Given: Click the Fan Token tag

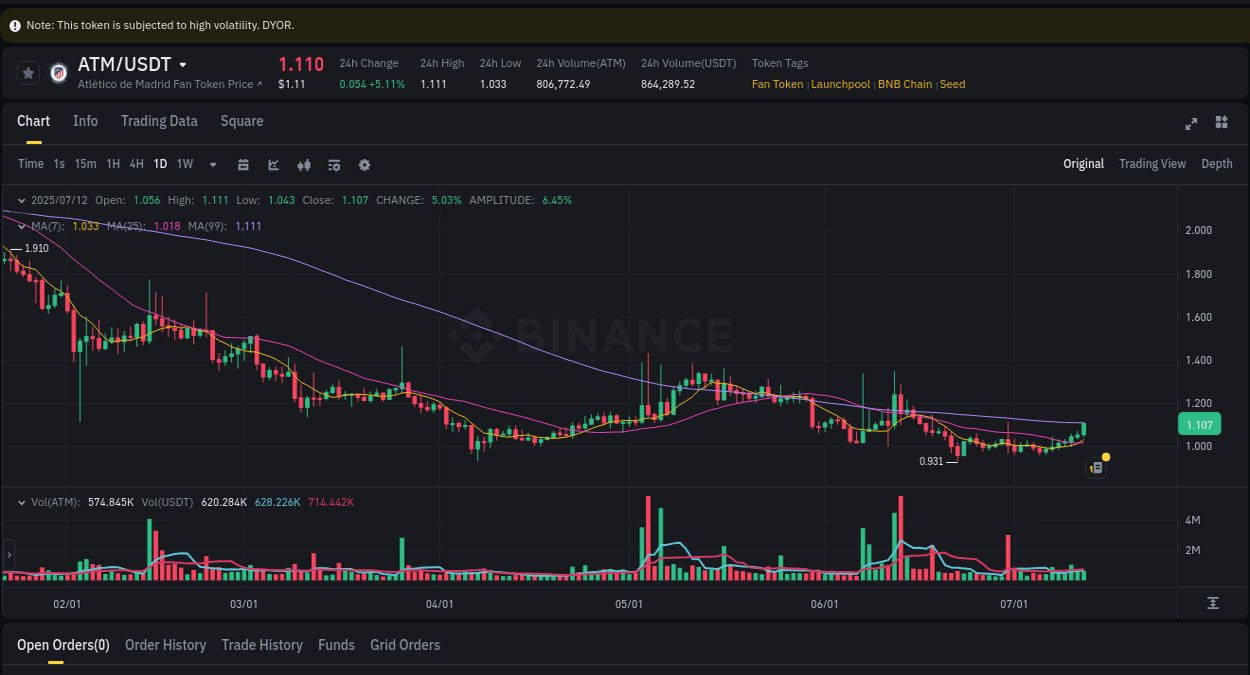Looking at the screenshot, I should point(777,84).
